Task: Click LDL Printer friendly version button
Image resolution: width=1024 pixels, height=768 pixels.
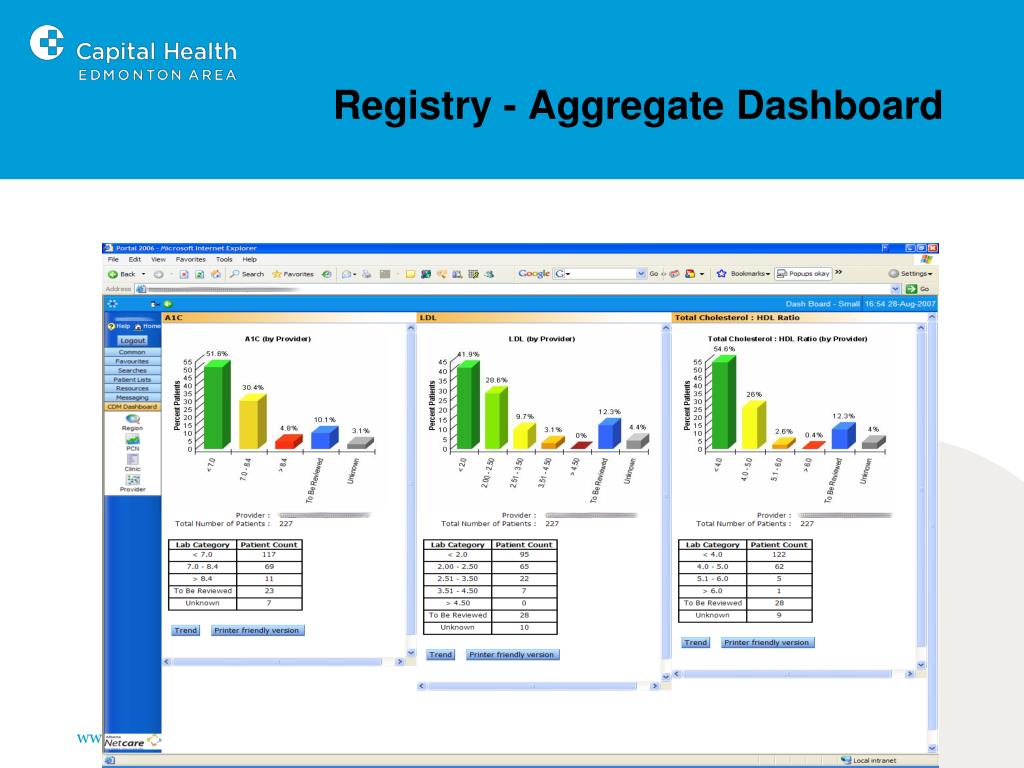Action: click(512, 654)
